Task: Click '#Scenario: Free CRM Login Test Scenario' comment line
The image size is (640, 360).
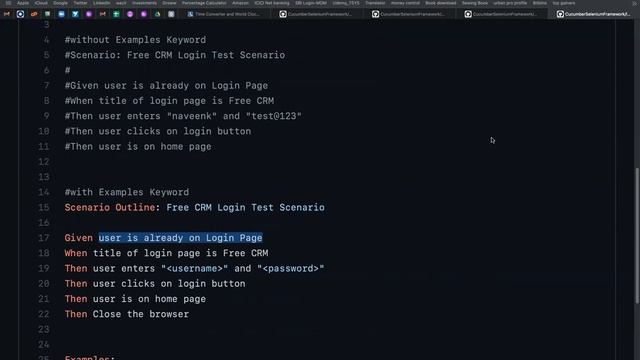Action: pyautogui.click(x=175, y=55)
